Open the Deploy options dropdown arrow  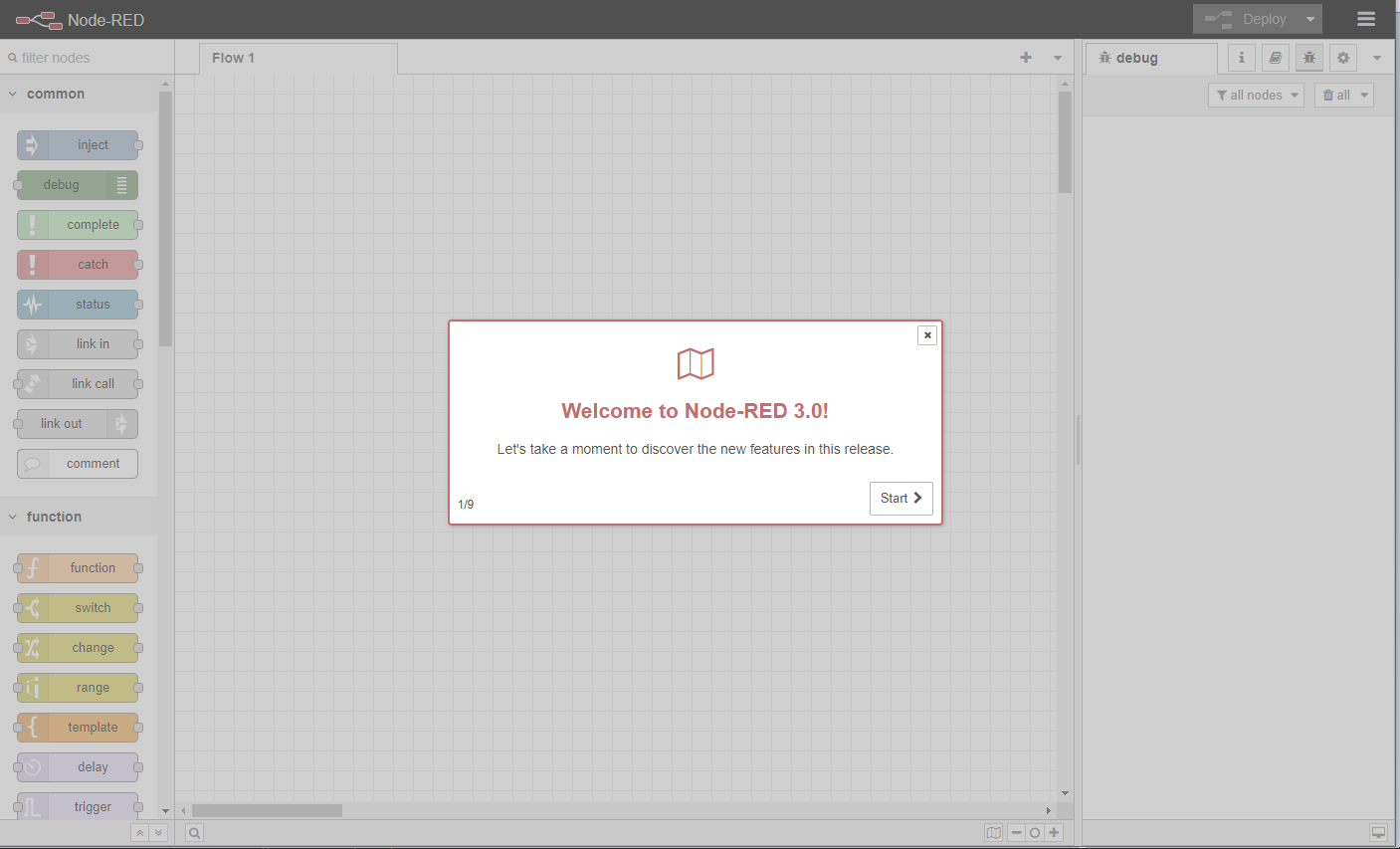pos(1309,18)
